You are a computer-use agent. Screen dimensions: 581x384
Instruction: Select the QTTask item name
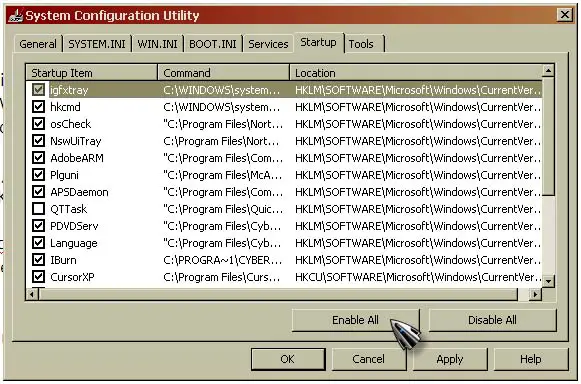click(x=69, y=209)
